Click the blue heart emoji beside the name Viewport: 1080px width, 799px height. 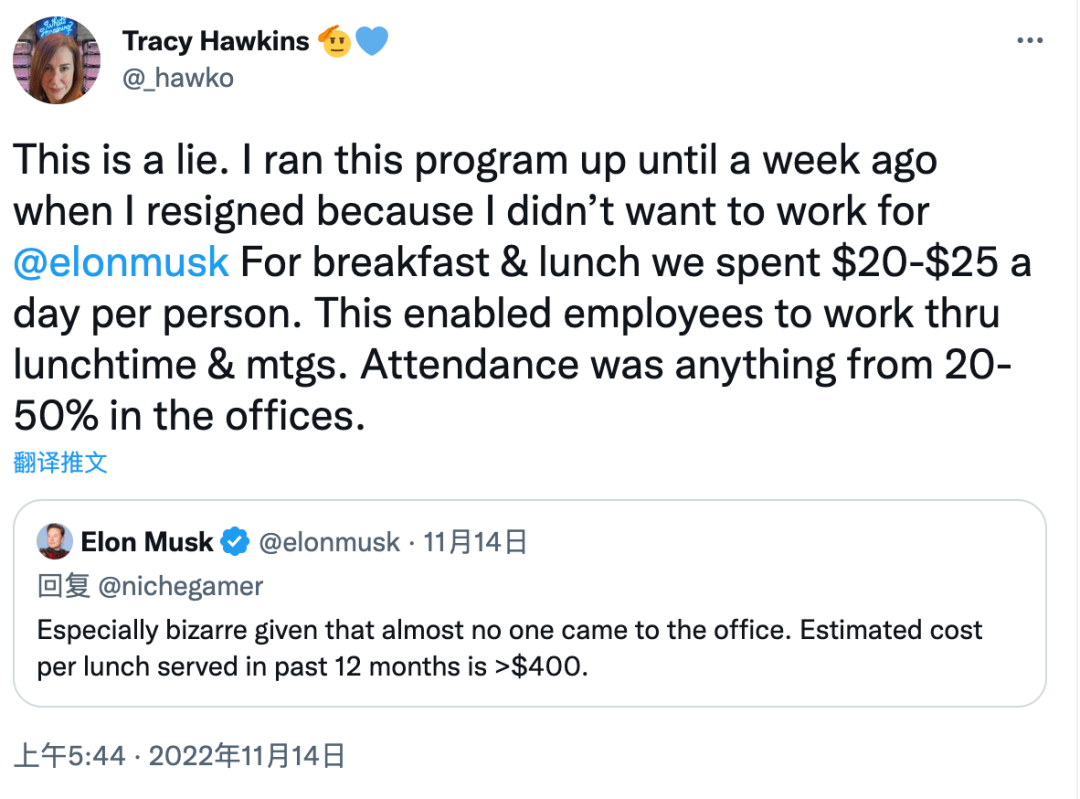[372, 41]
